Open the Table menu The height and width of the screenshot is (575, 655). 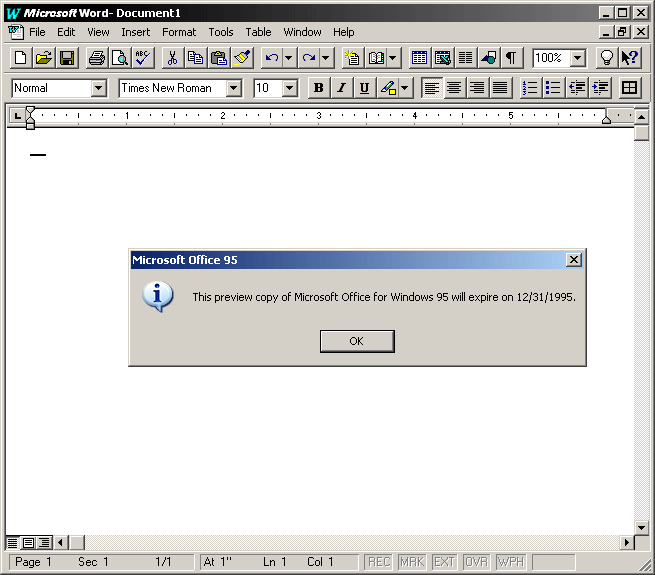tap(258, 32)
